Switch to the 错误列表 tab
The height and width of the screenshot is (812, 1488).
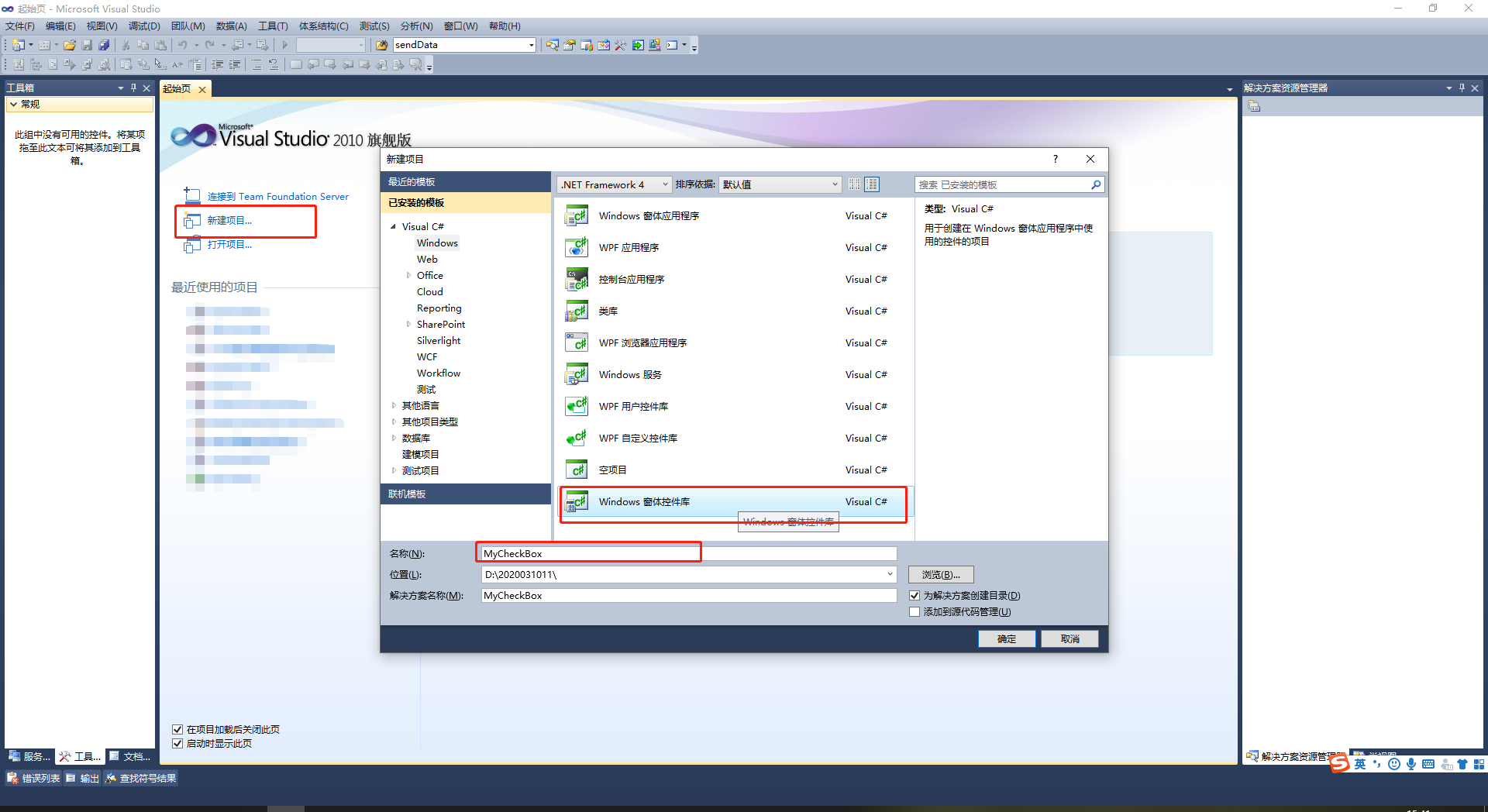tap(33, 778)
